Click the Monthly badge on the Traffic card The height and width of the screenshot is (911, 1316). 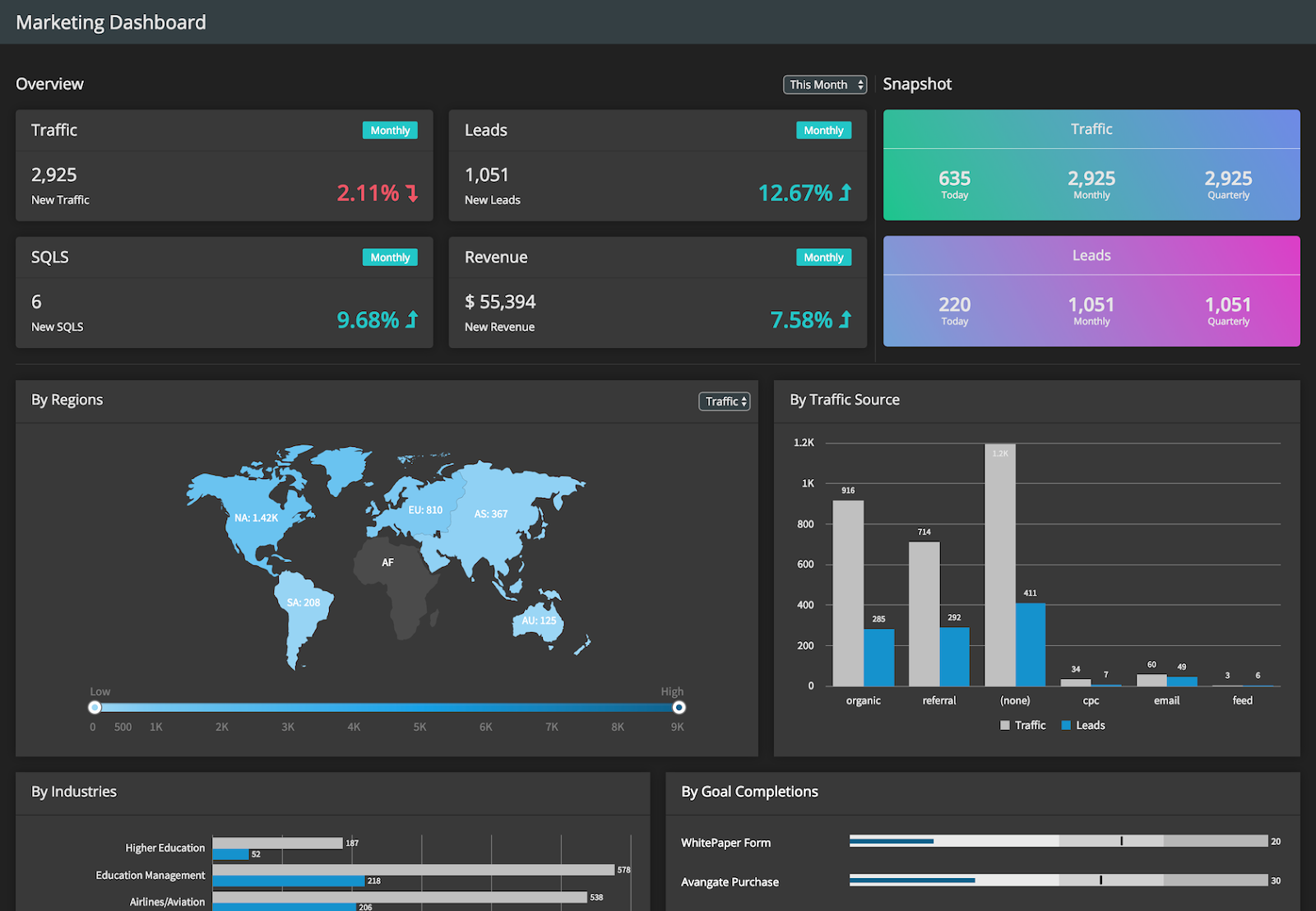(389, 129)
